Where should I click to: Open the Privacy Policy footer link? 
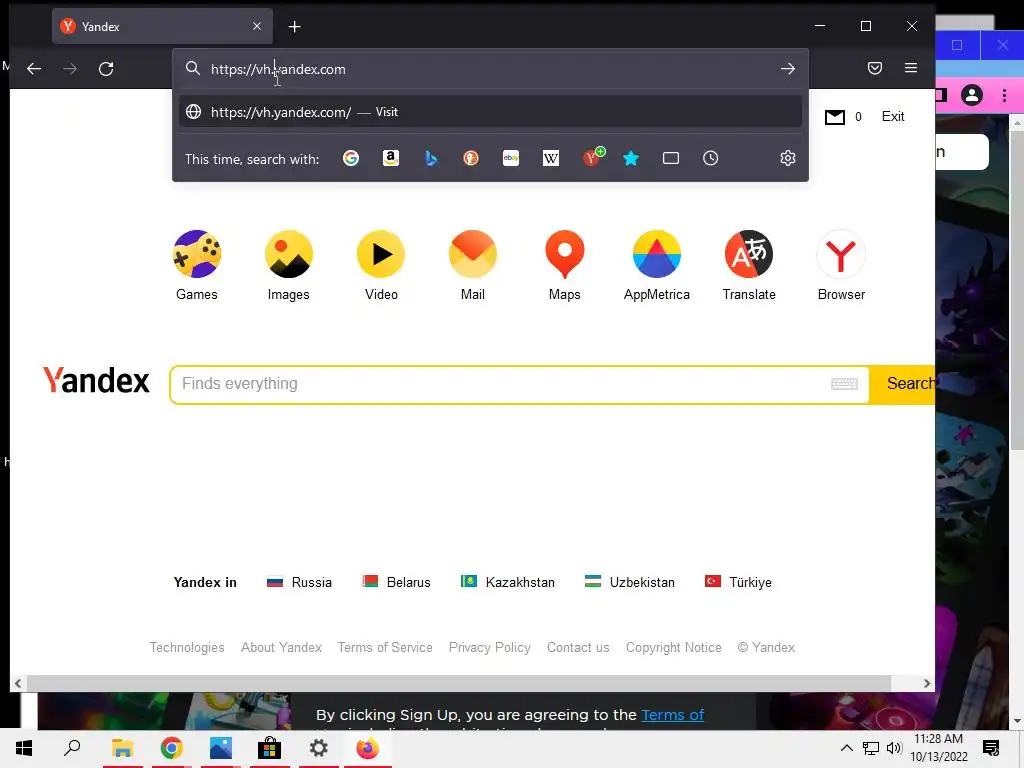(490, 647)
